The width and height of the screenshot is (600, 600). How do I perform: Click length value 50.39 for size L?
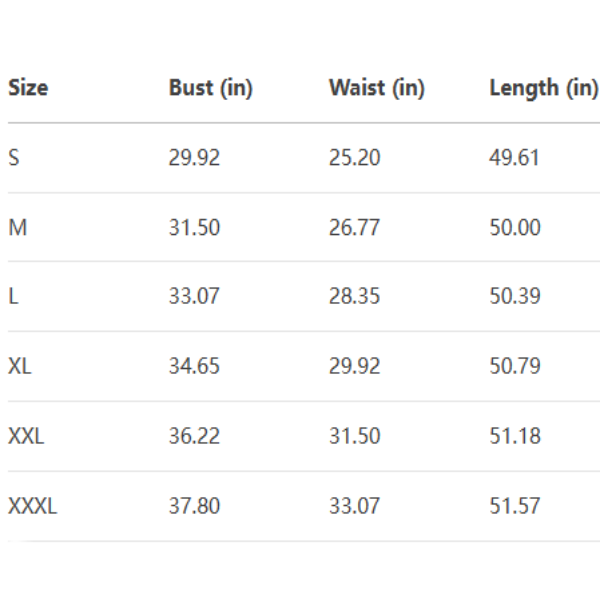point(515,297)
